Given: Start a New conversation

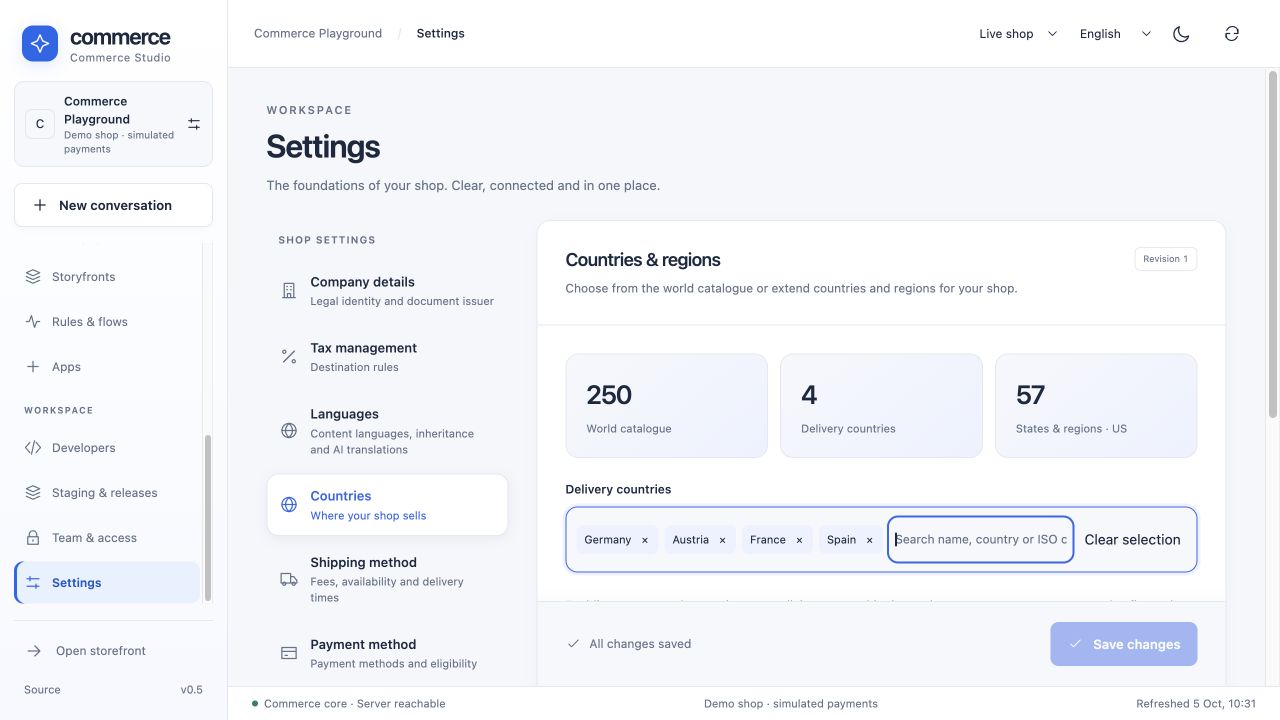Looking at the screenshot, I should point(113,205).
